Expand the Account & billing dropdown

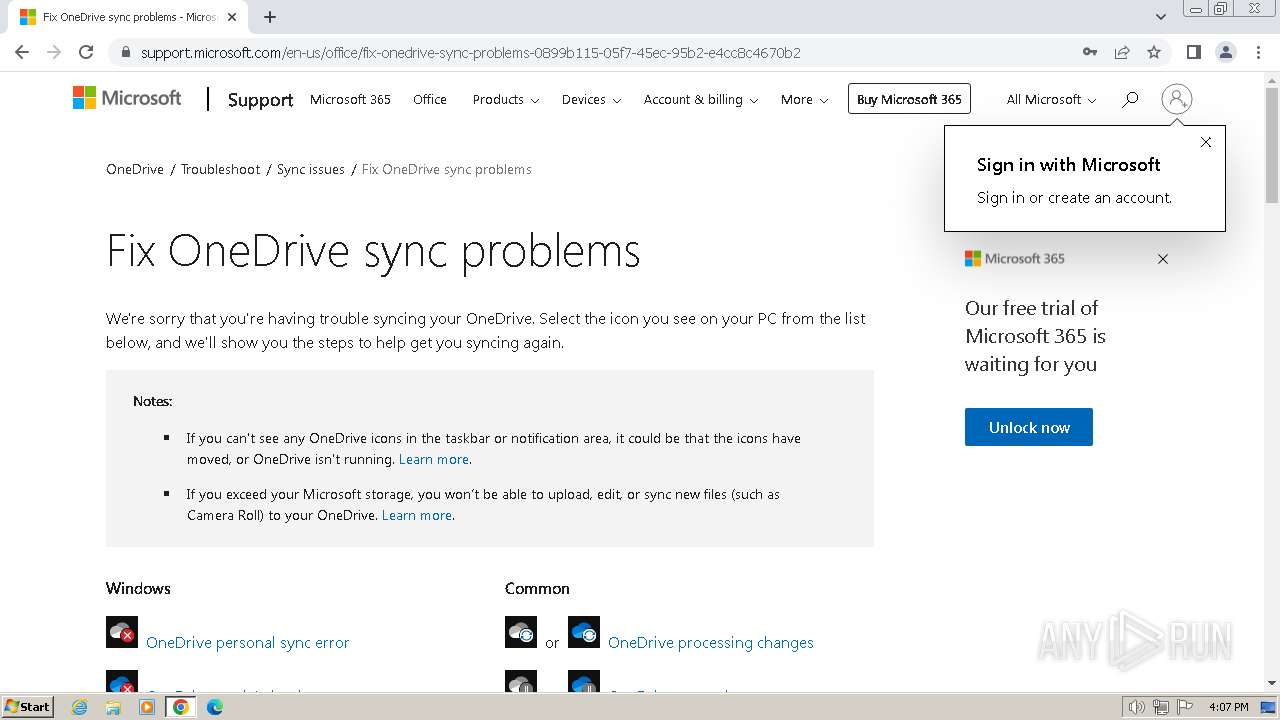click(x=701, y=99)
